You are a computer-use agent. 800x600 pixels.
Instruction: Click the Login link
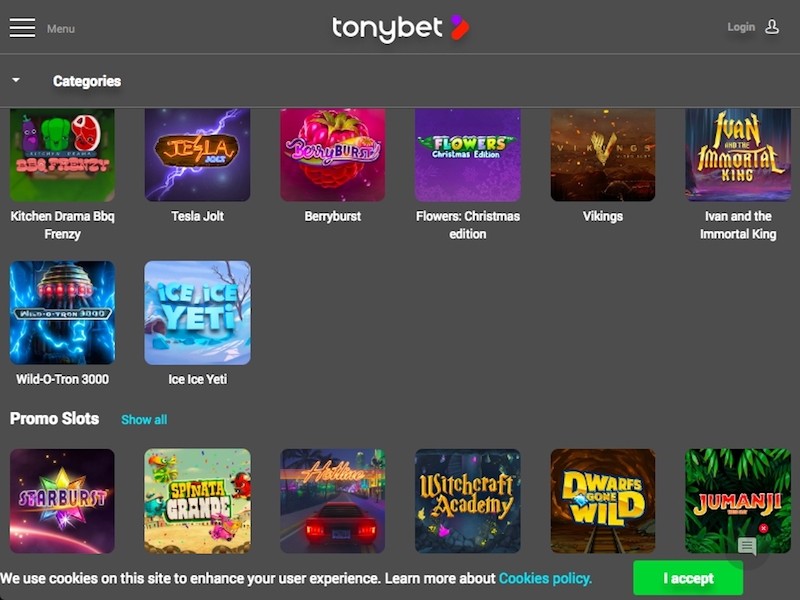click(x=741, y=27)
